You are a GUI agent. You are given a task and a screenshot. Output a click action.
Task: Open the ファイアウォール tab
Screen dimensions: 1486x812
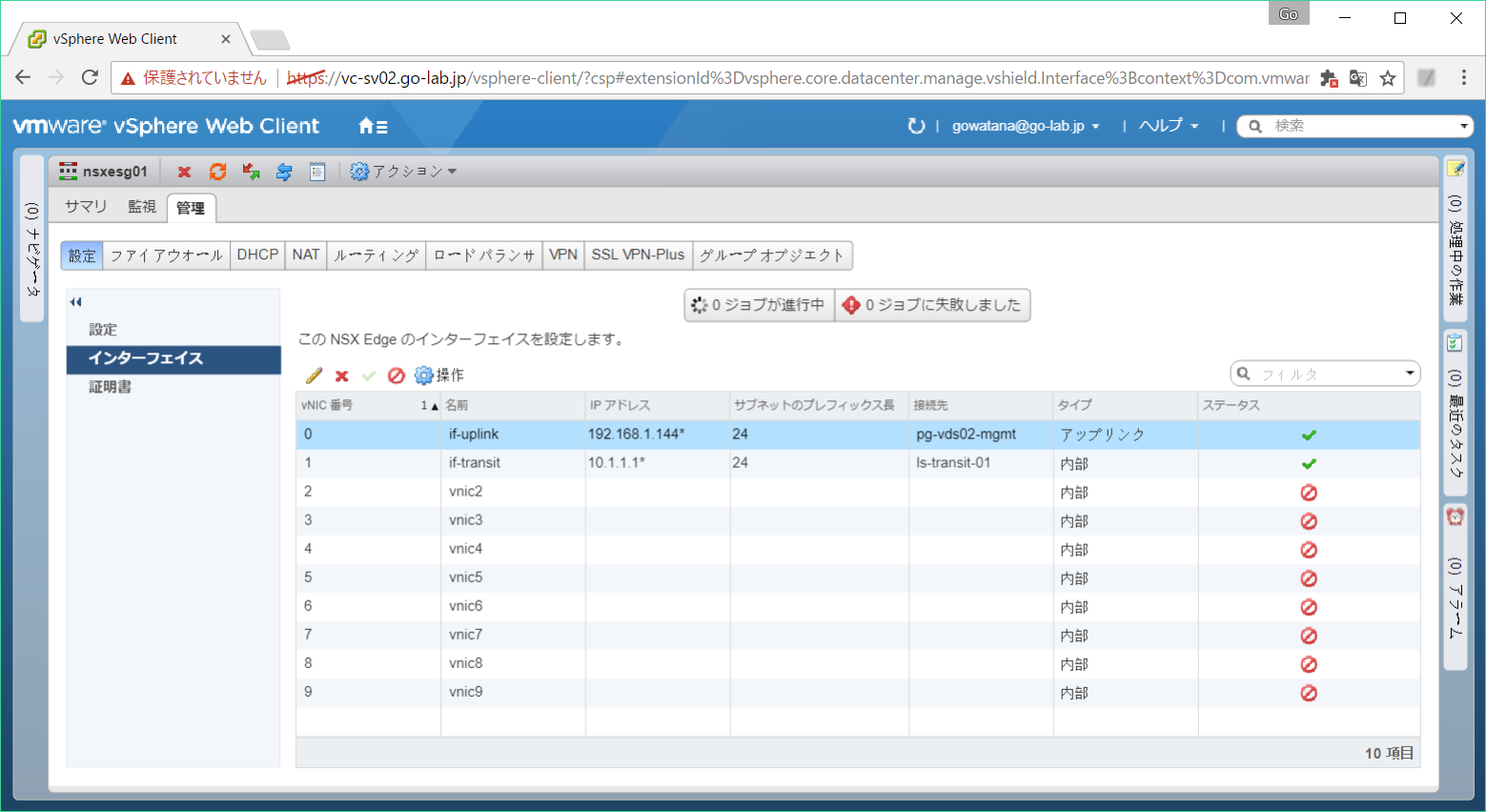(167, 255)
